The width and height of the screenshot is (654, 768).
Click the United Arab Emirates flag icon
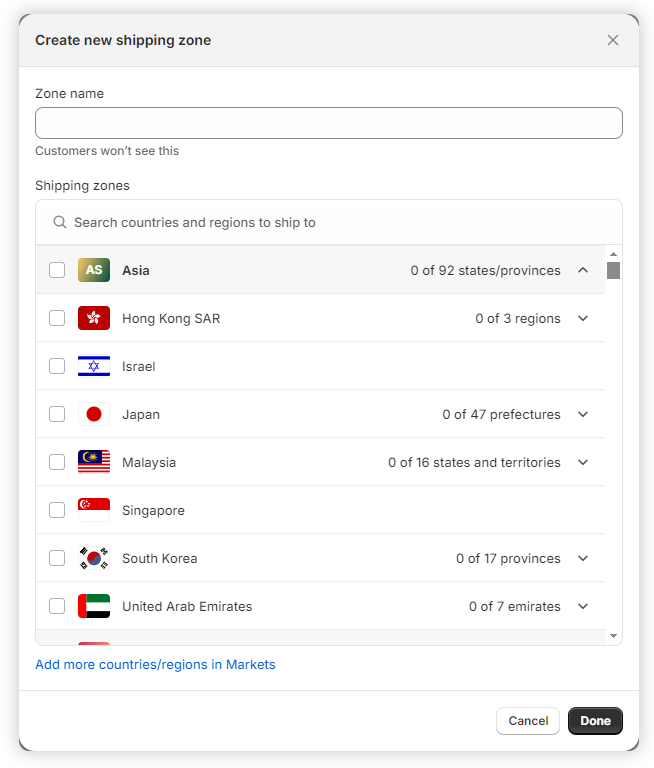click(94, 606)
